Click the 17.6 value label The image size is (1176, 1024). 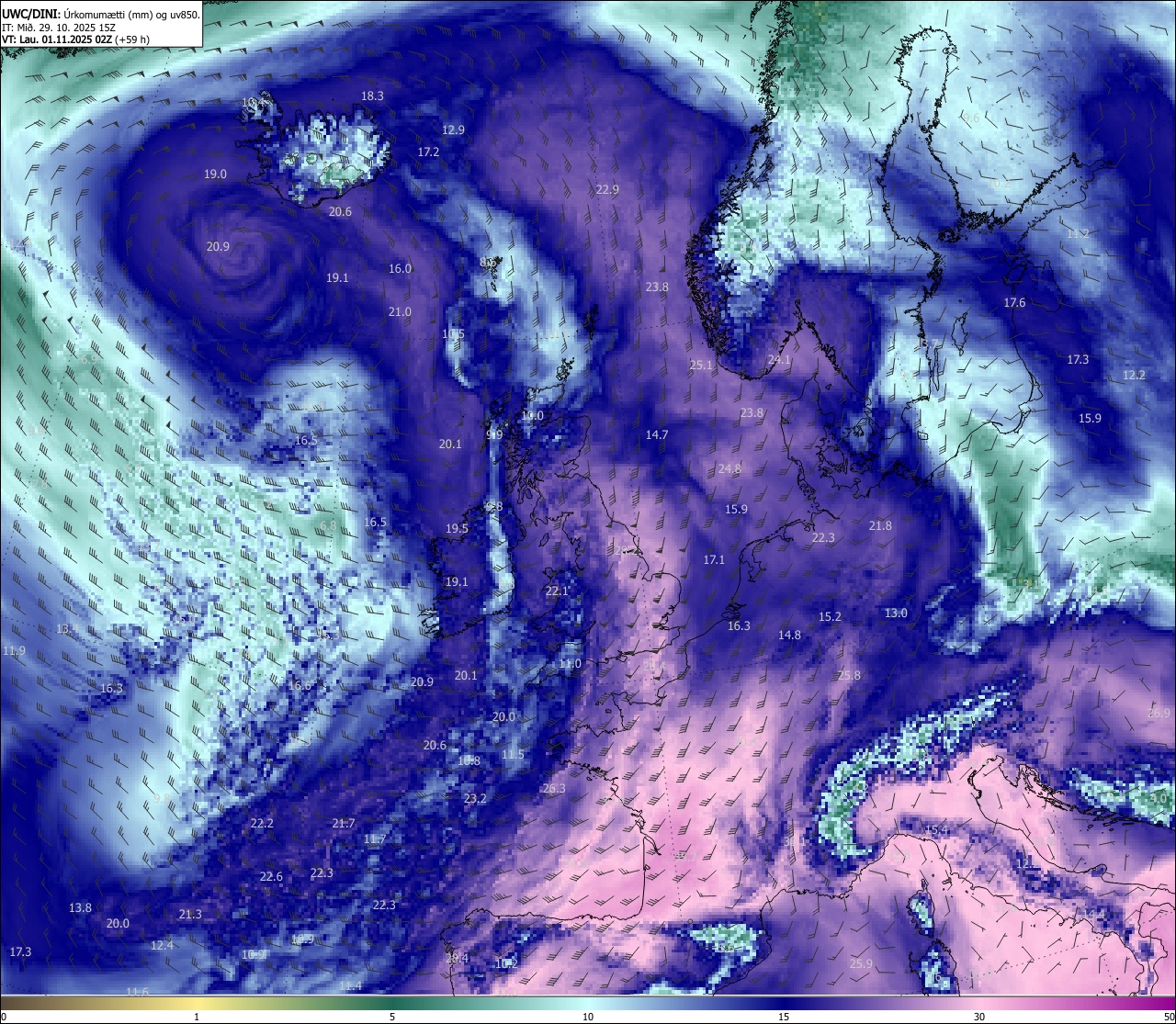(1014, 303)
